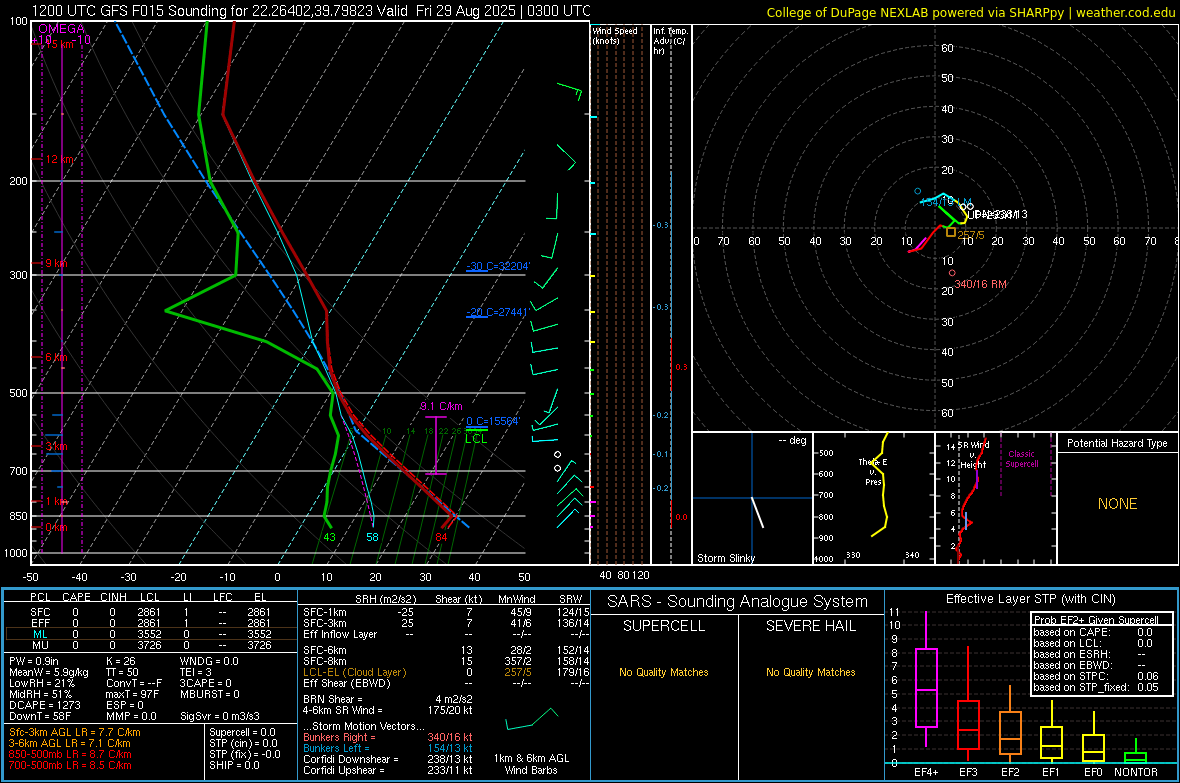Click the Theta-E v. Pres label
The height and width of the screenshot is (783, 1180).
click(x=872, y=472)
